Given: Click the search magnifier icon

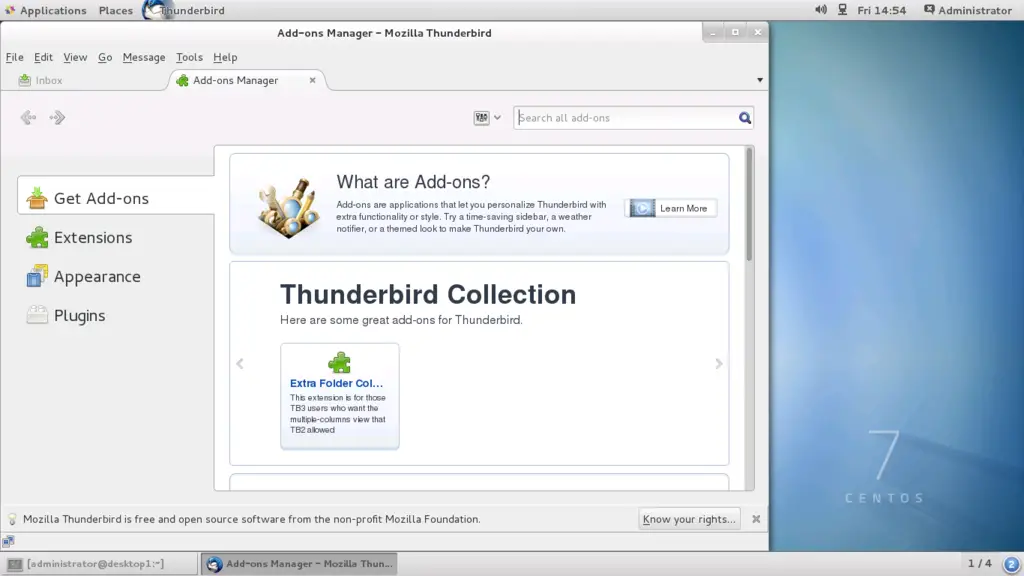Looking at the screenshot, I should coord(744,118).
